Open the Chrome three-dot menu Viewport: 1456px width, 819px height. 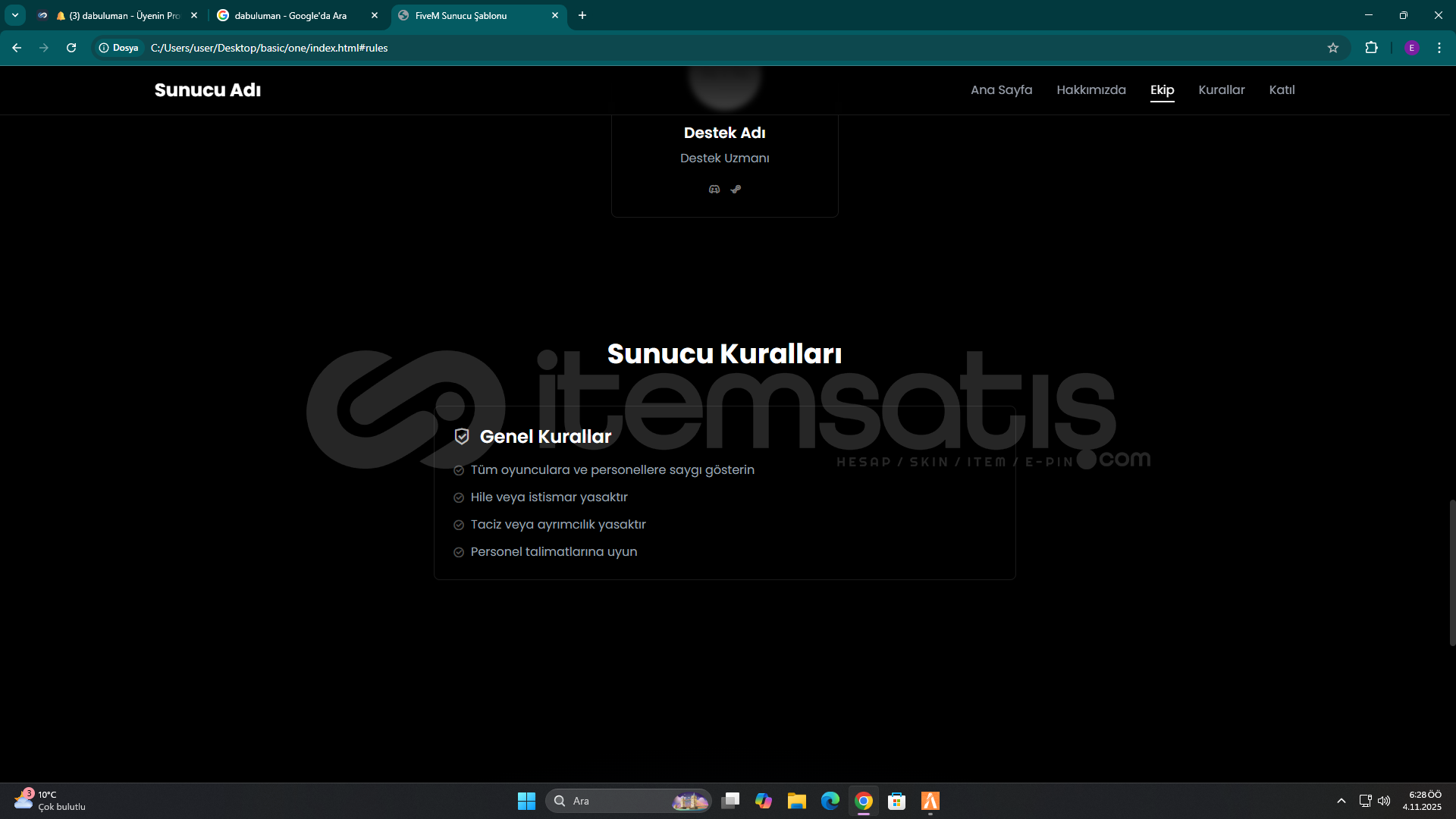coord(1439,48)
